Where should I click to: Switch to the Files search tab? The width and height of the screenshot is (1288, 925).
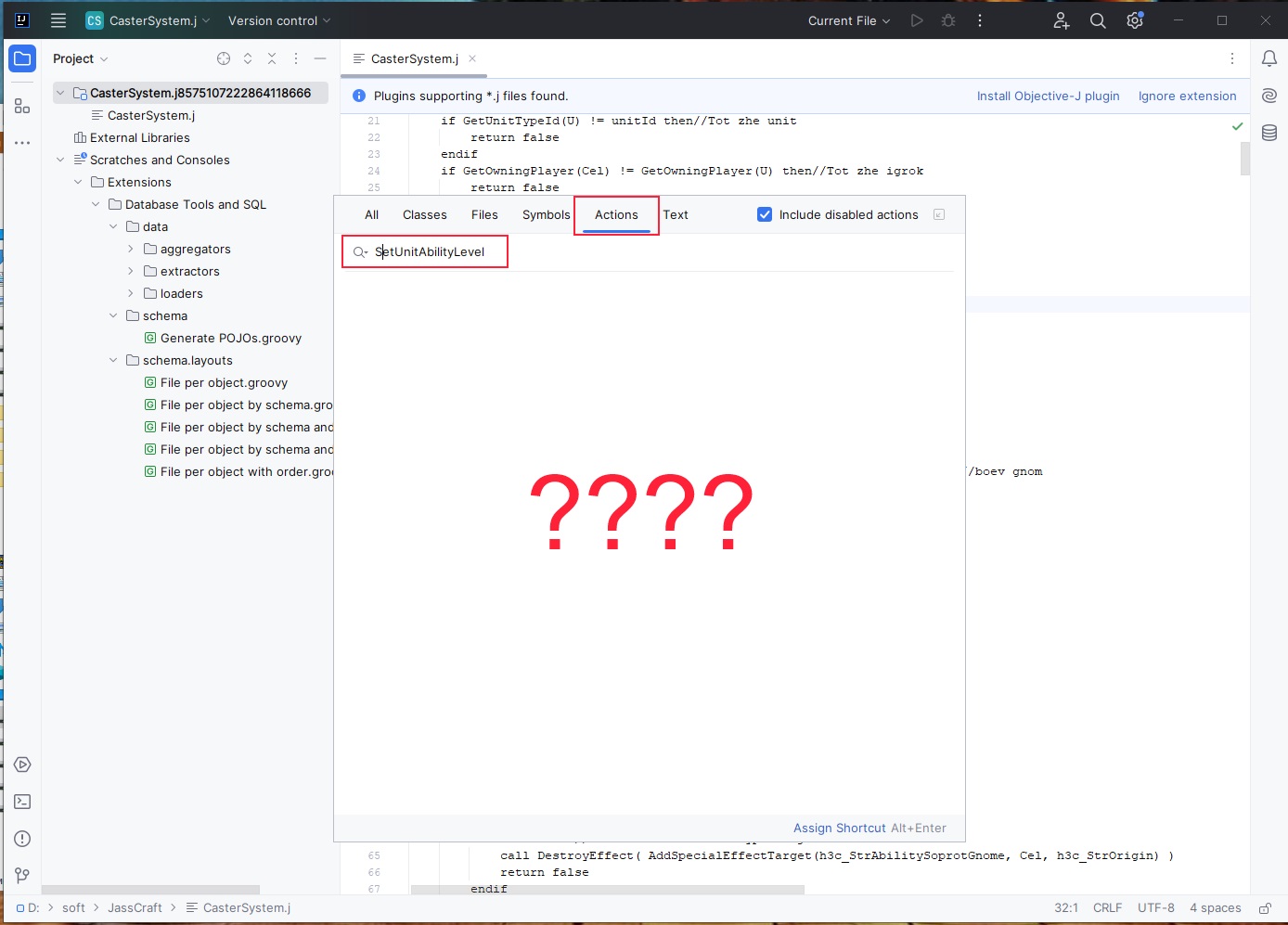[484, 214]
